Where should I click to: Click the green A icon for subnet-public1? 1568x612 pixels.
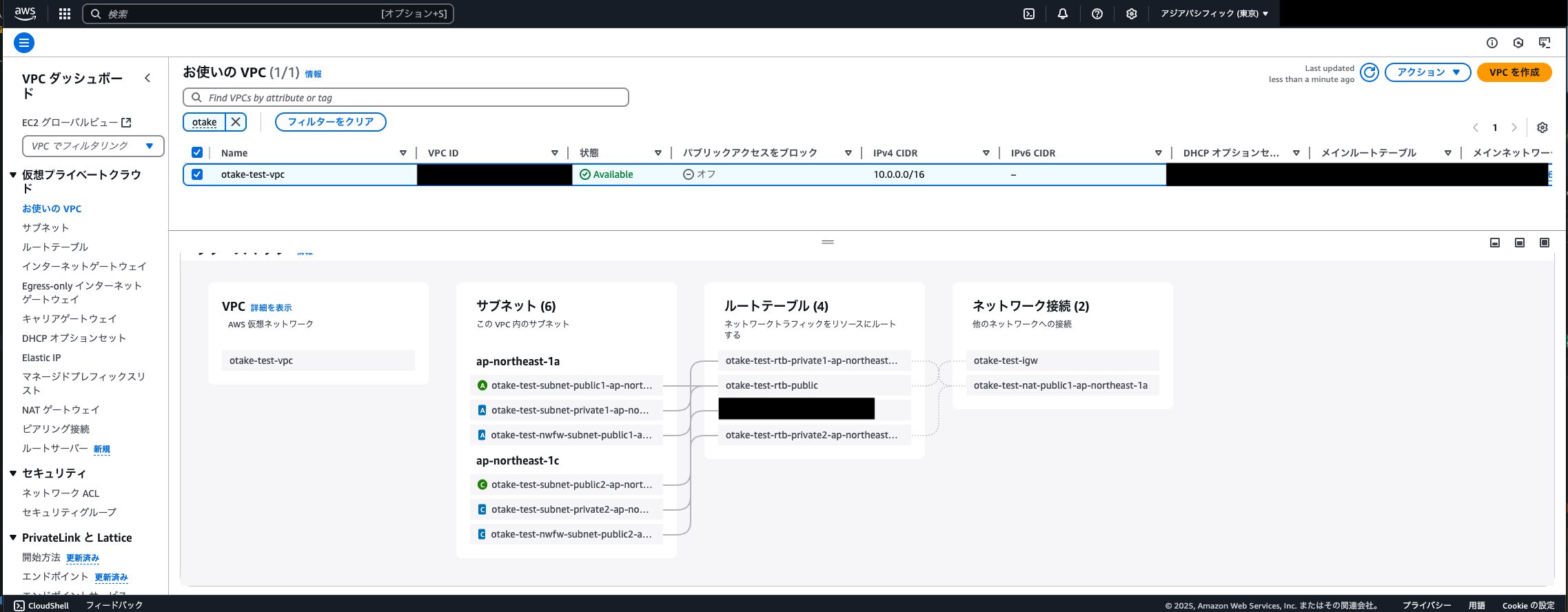(482, 385)
